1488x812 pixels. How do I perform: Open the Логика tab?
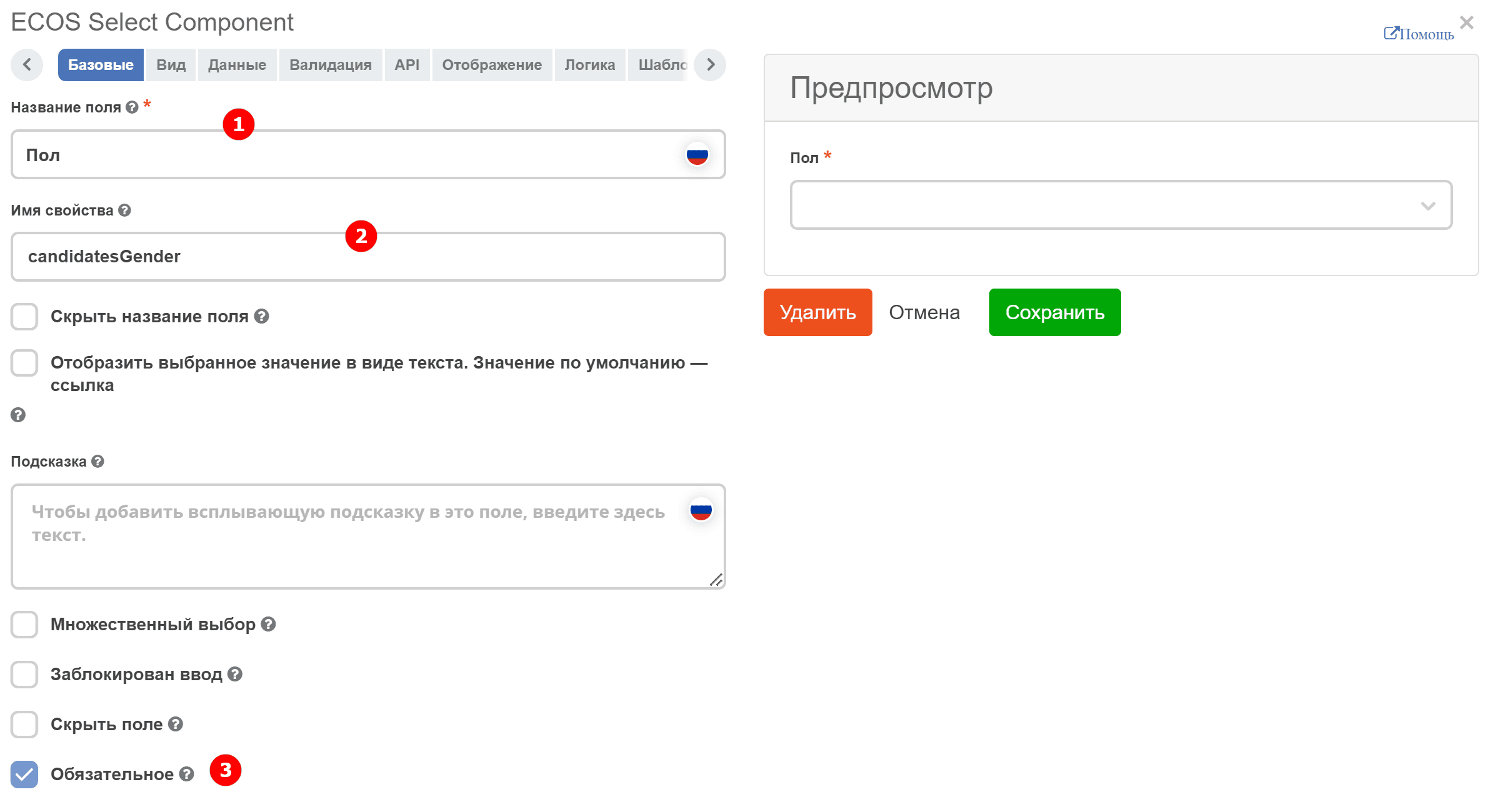pyautogui.click(x=590, y=65)
